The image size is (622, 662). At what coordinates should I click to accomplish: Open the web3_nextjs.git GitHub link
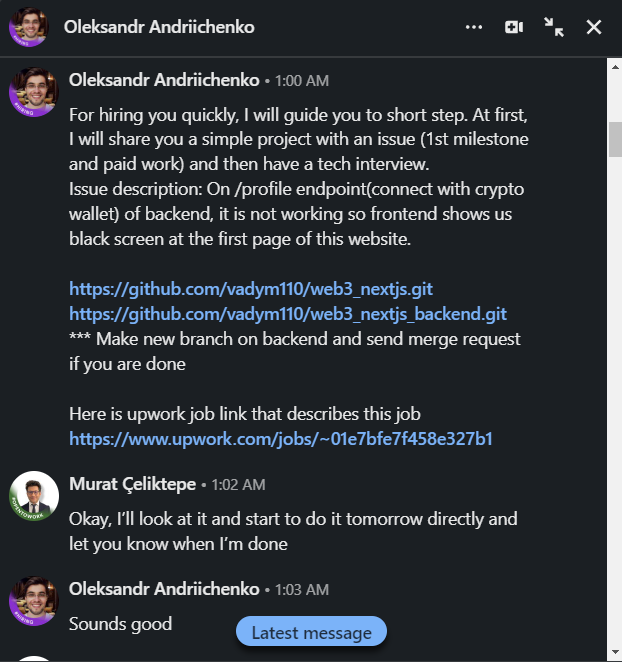[x=250, y=288]
